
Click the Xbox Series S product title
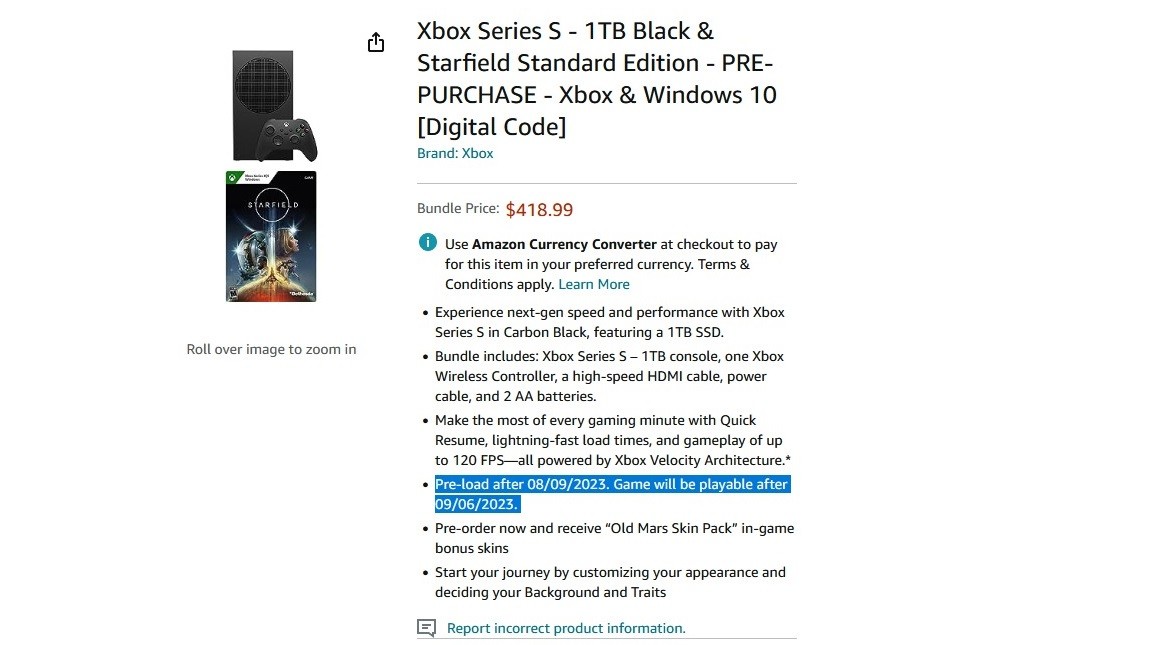coord(596,79)
